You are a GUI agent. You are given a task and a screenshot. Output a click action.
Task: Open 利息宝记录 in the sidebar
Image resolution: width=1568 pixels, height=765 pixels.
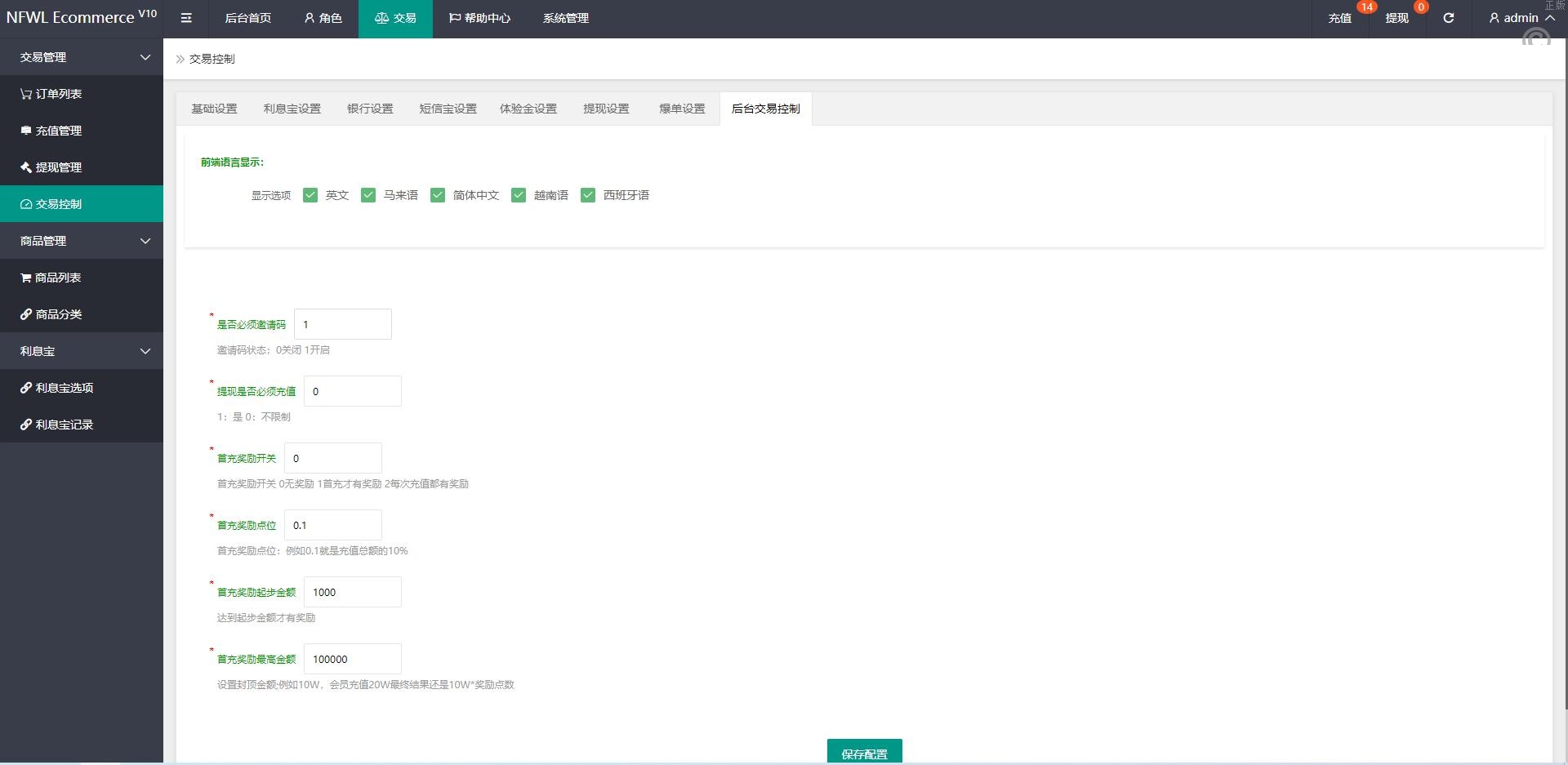pyautogui.click(x=57, y=425)
